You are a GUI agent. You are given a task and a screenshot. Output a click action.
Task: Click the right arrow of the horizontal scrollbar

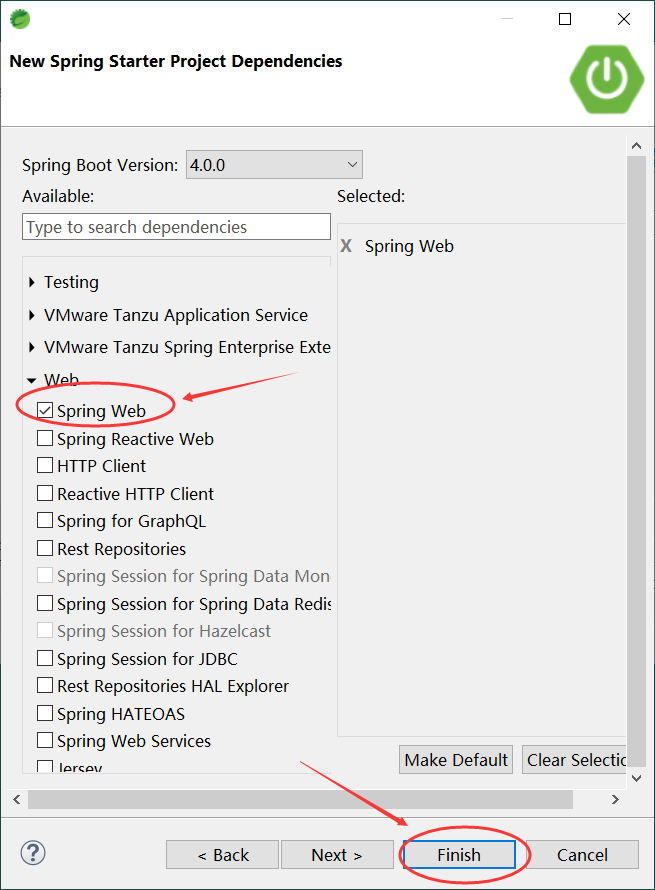(x=615, y=799)
